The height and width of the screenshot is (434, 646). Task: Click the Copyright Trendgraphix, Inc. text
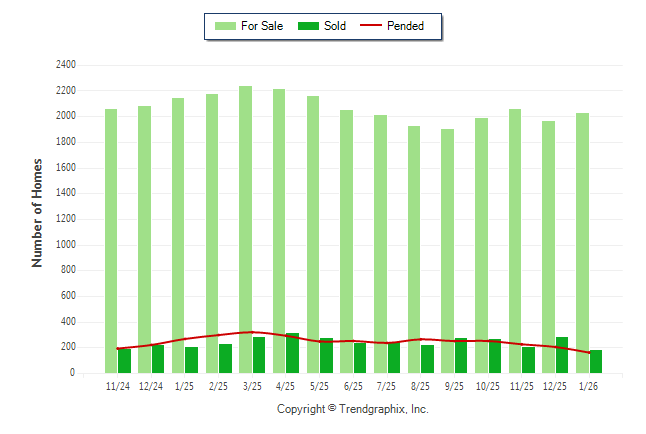pyautogui.click(x=352, y=409)
